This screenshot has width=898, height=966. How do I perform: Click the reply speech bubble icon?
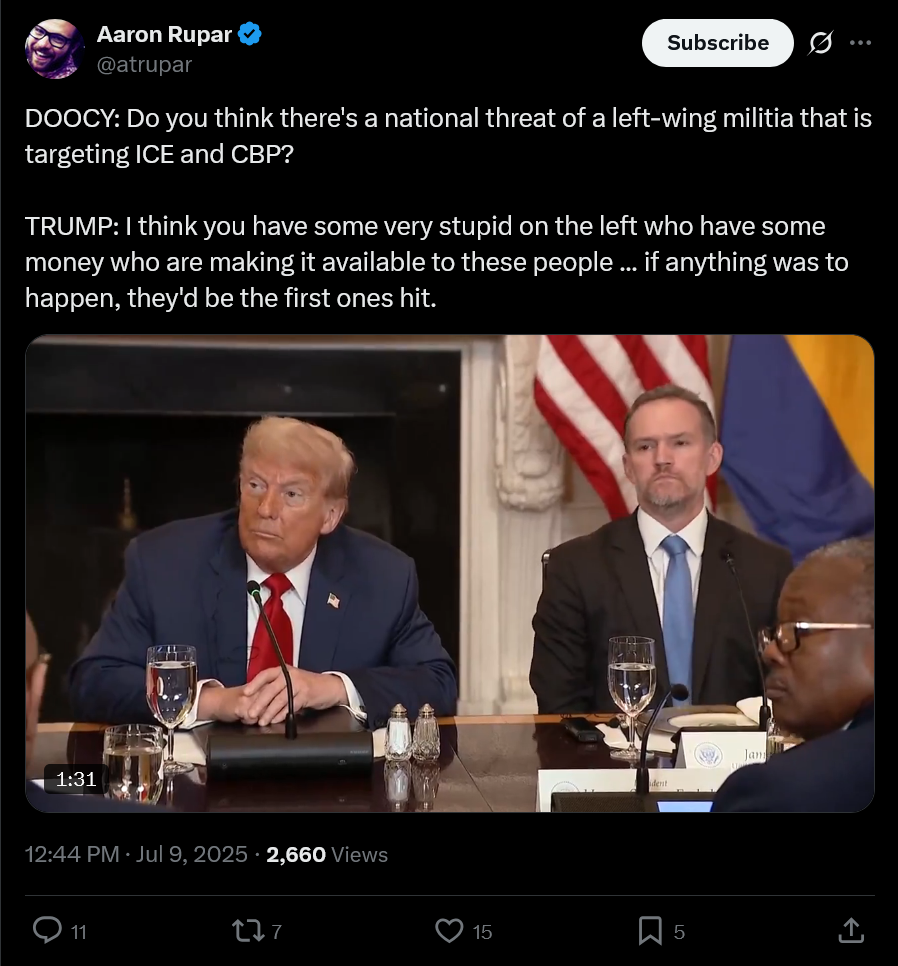click(47, 930)
